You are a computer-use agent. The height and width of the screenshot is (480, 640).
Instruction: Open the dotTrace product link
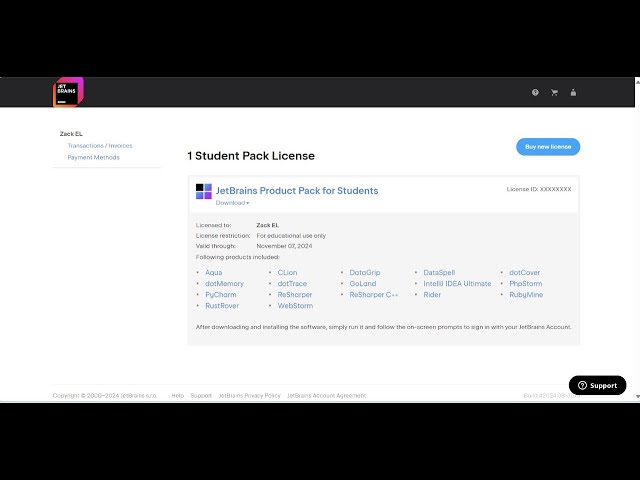292,284
